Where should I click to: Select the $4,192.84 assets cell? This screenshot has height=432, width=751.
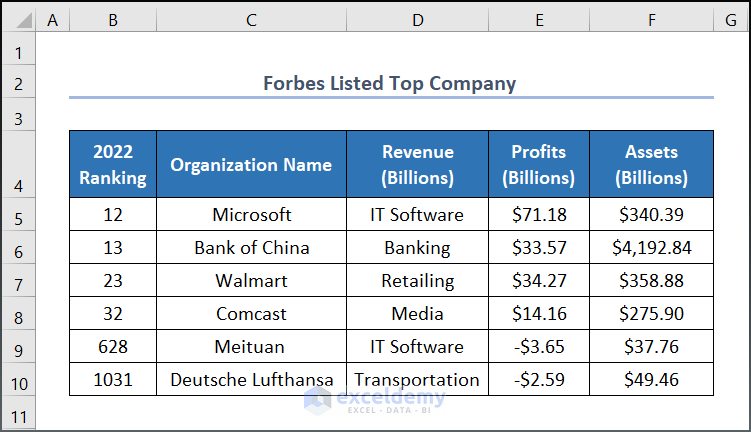click(x=651, y=248)
